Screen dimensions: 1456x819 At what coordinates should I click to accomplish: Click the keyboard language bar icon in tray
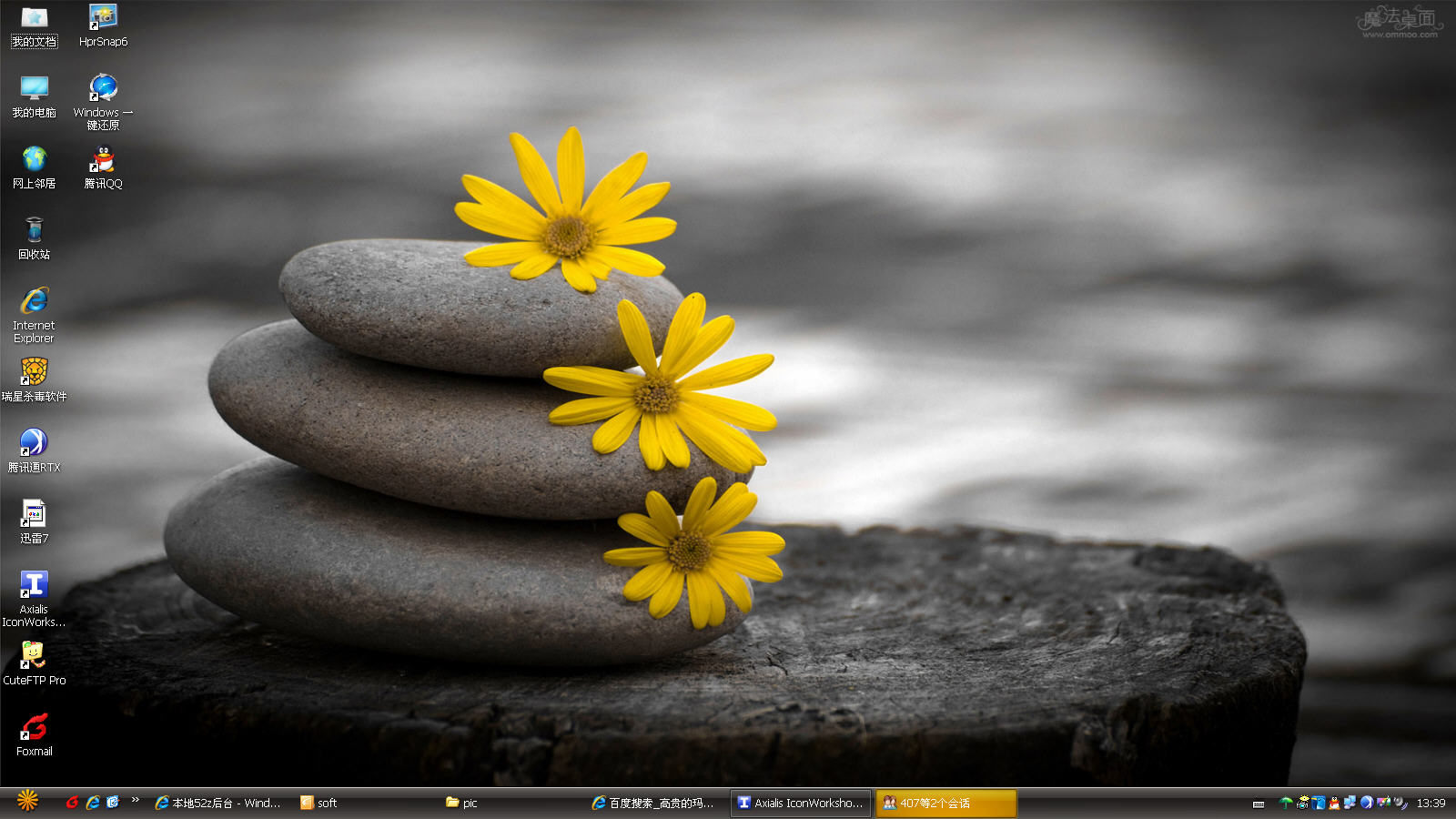tap(1259, 804)
